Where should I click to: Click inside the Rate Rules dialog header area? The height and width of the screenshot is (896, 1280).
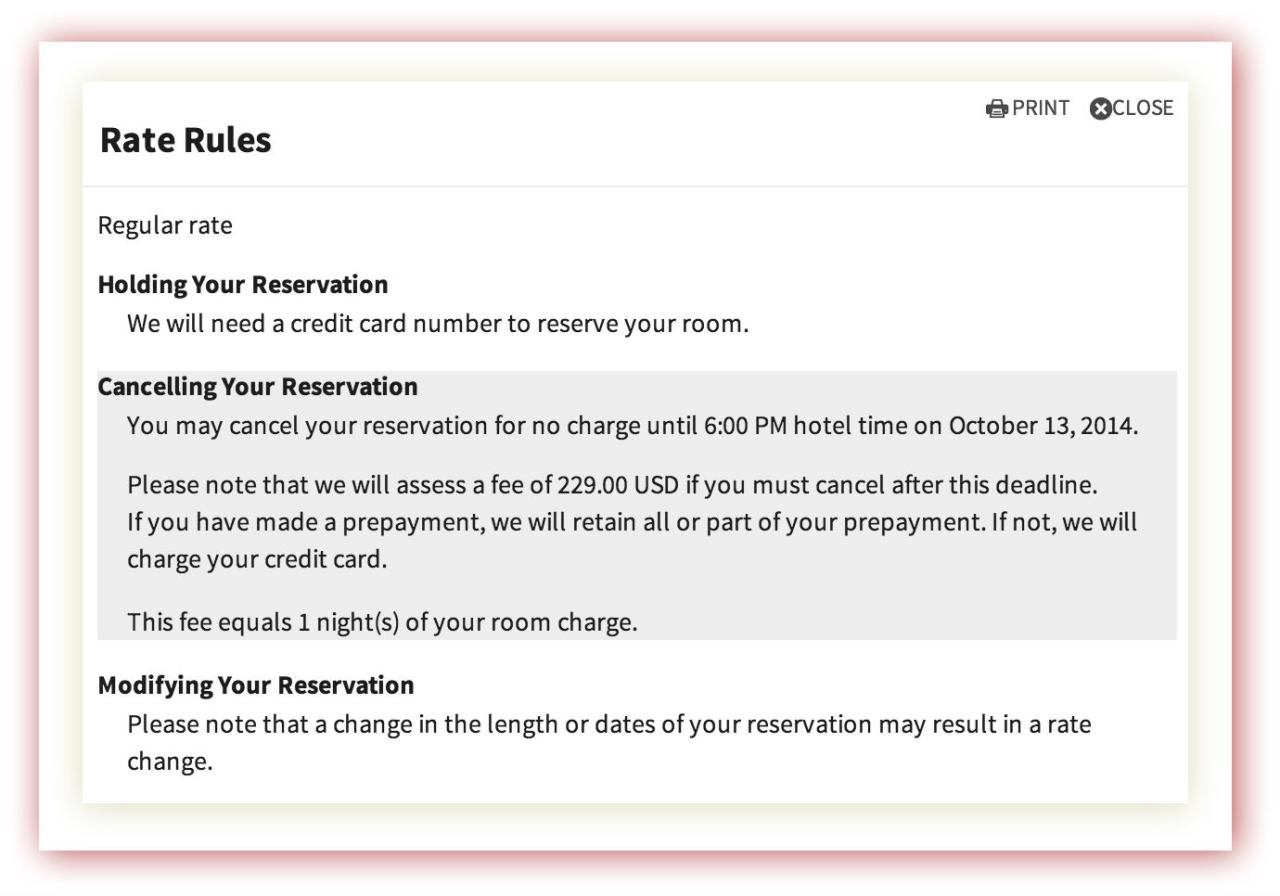point(600,135)
